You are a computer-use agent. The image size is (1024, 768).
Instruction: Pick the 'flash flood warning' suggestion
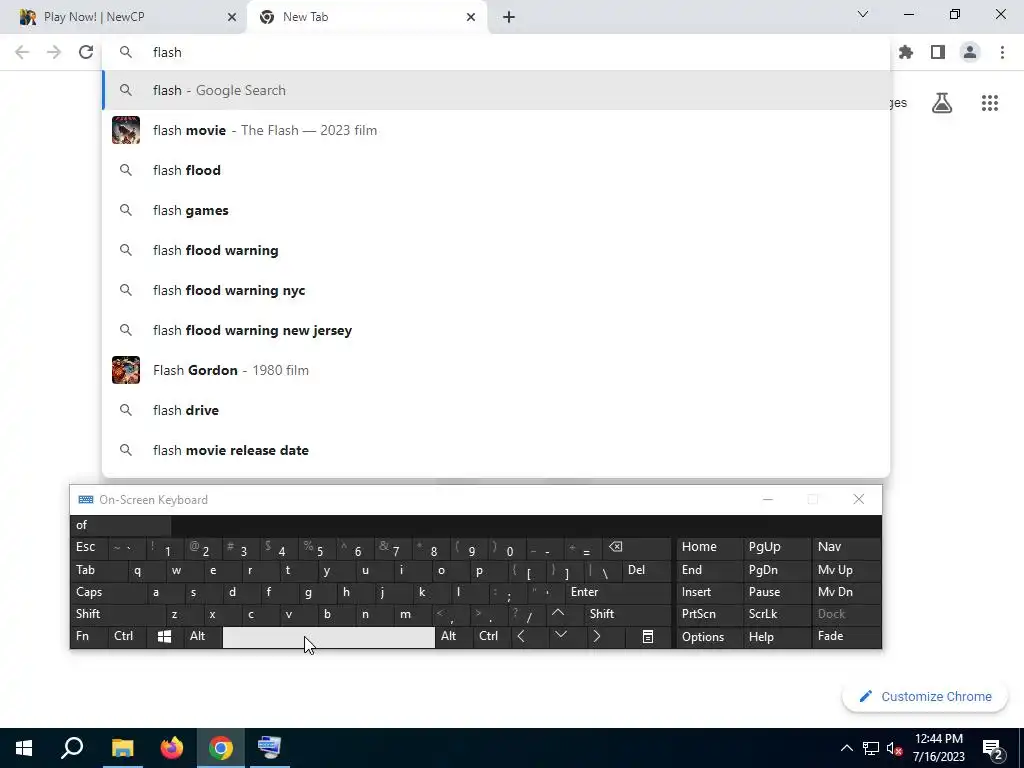[496, 250]
